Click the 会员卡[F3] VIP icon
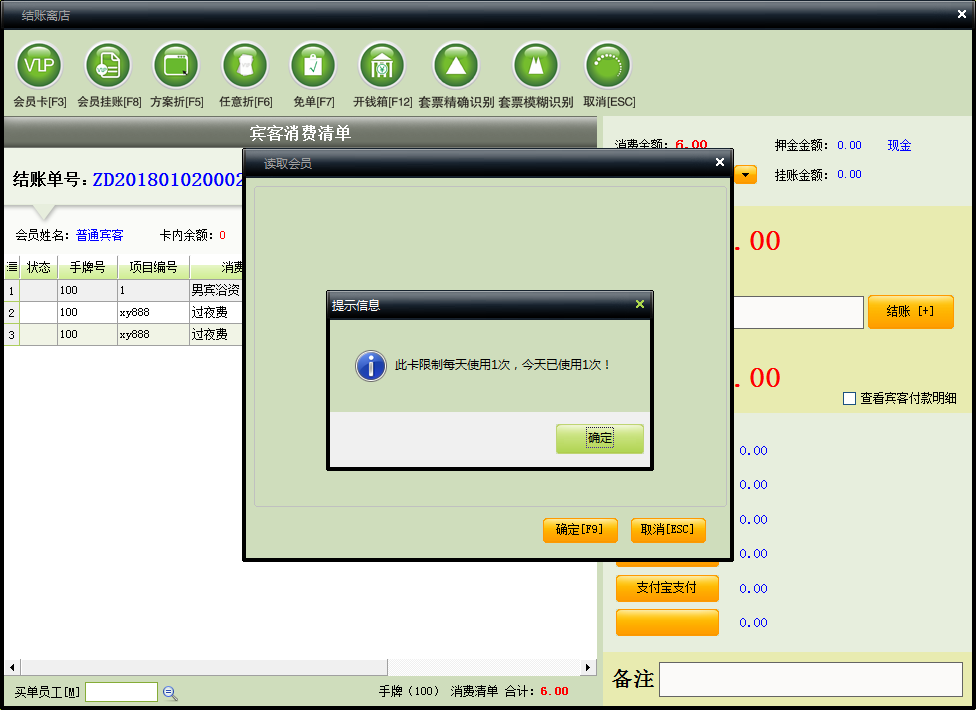Image resolution: width=976 pixels, height=710 pixels. tap(39, 66)
